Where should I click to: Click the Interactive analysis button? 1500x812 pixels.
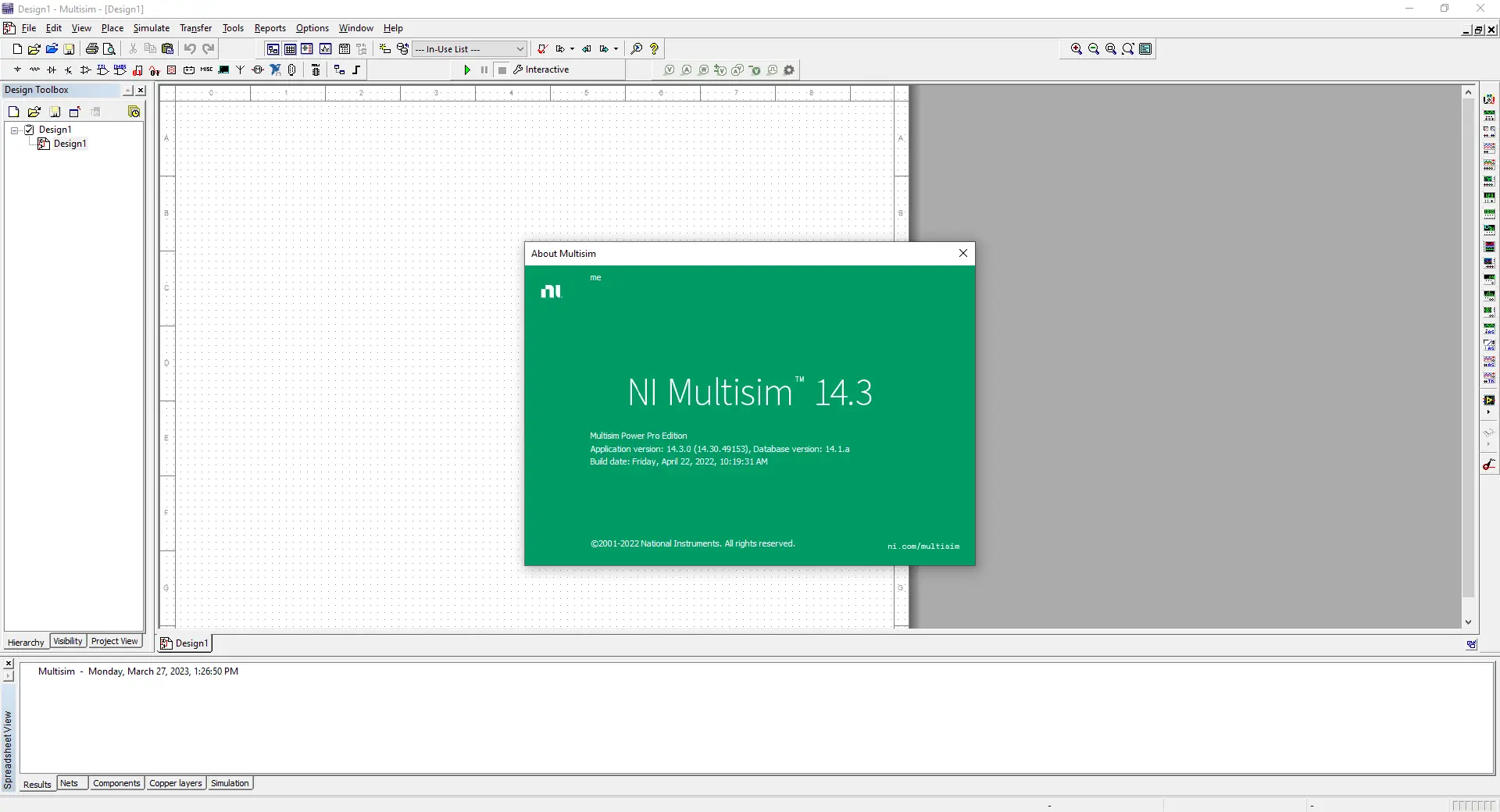(x=541, y=69)
